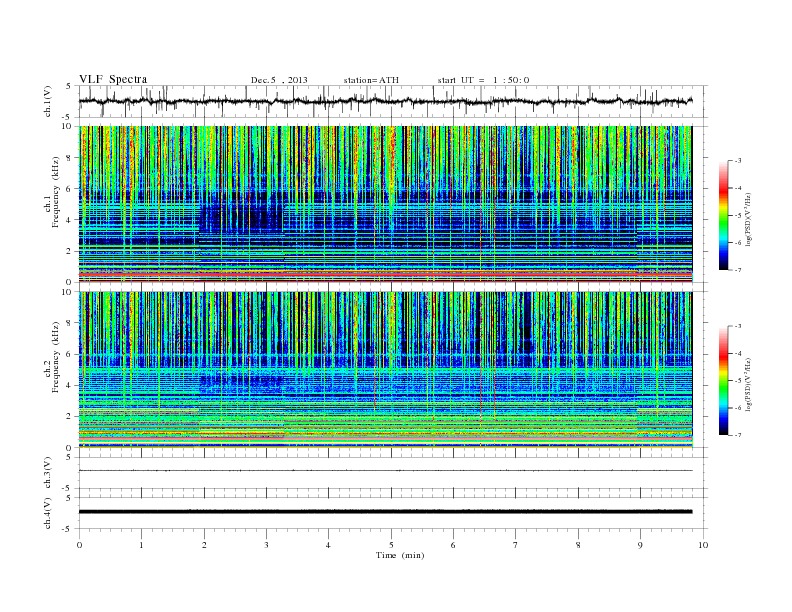Click the "9" tick on the time axis
This screenshot has width=792, height=612.
pyautogui.click(x=640, y=545)
